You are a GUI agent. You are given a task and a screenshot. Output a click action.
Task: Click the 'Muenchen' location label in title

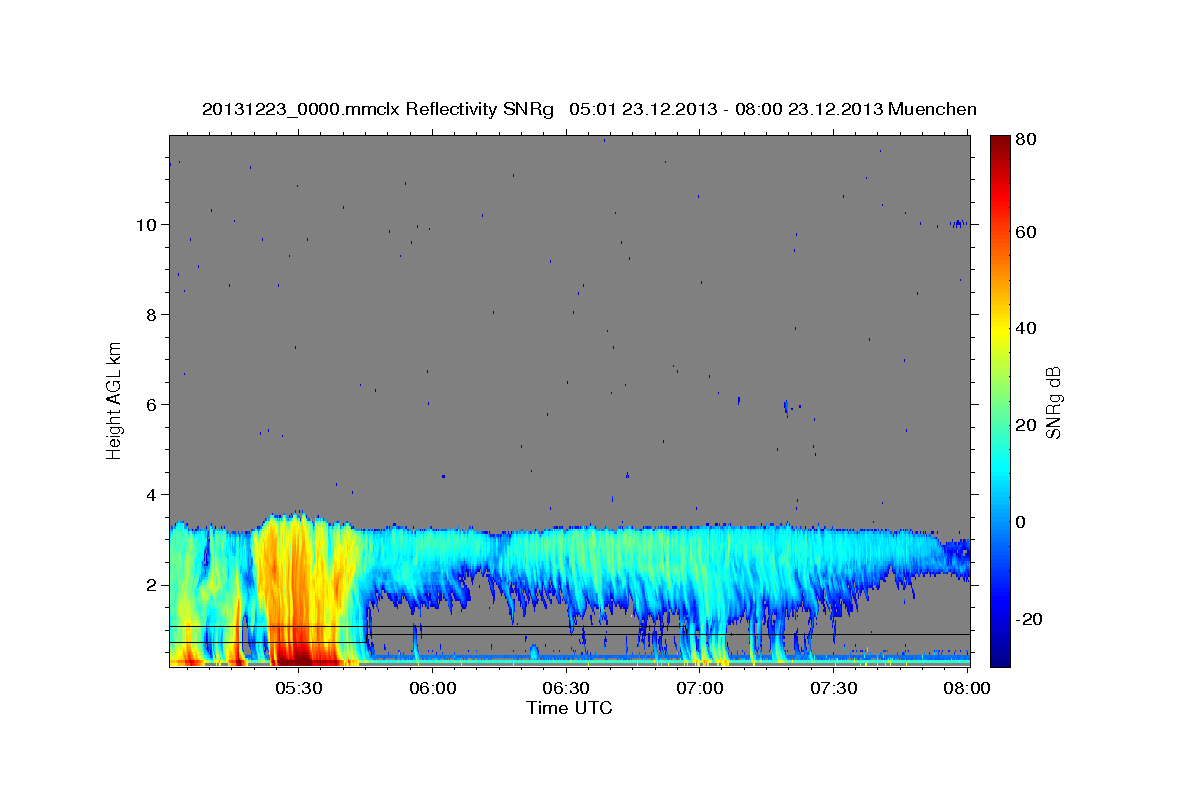coord(932,109)
